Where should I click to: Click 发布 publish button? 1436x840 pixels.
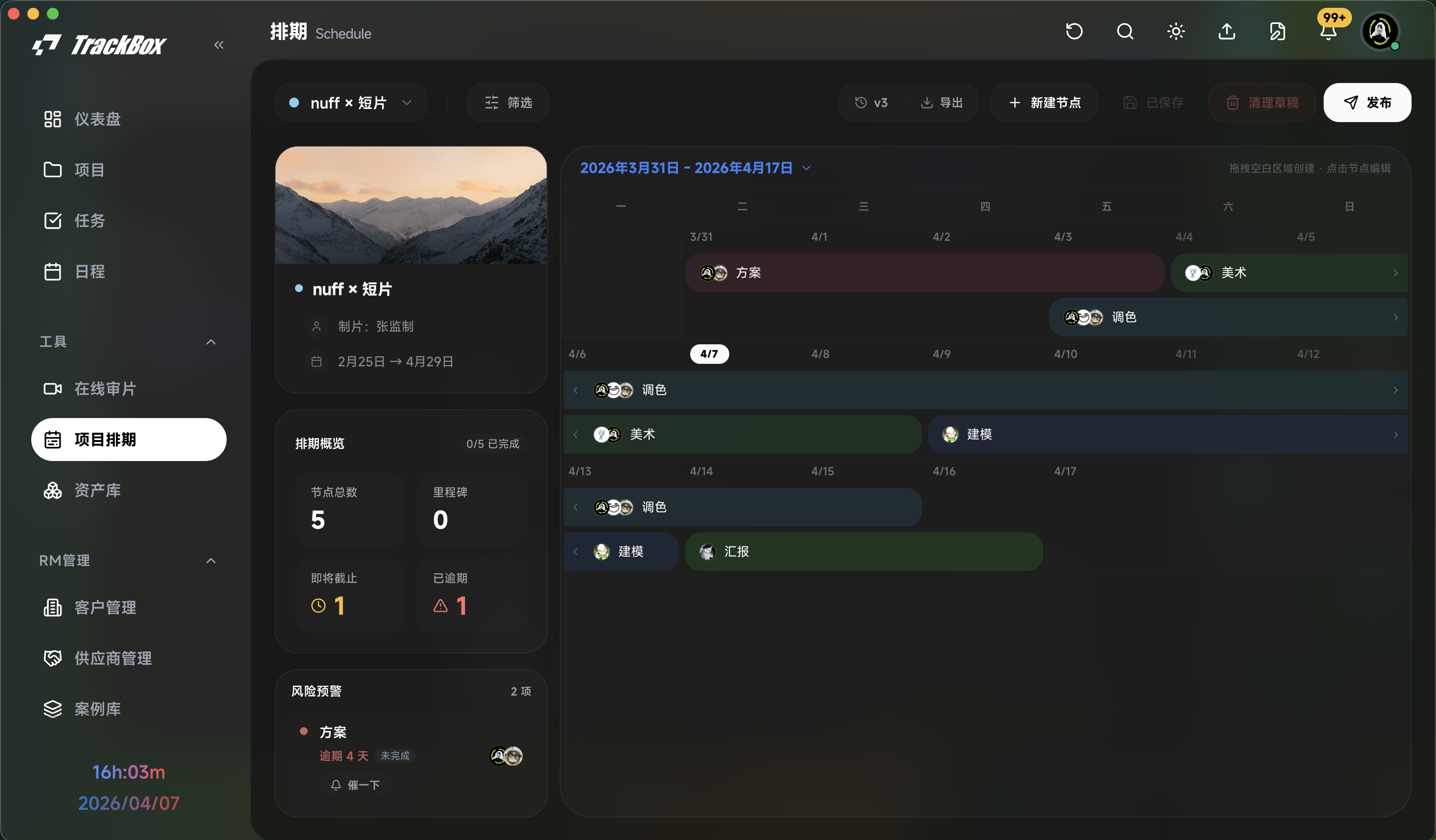(x=1367, y=103)
